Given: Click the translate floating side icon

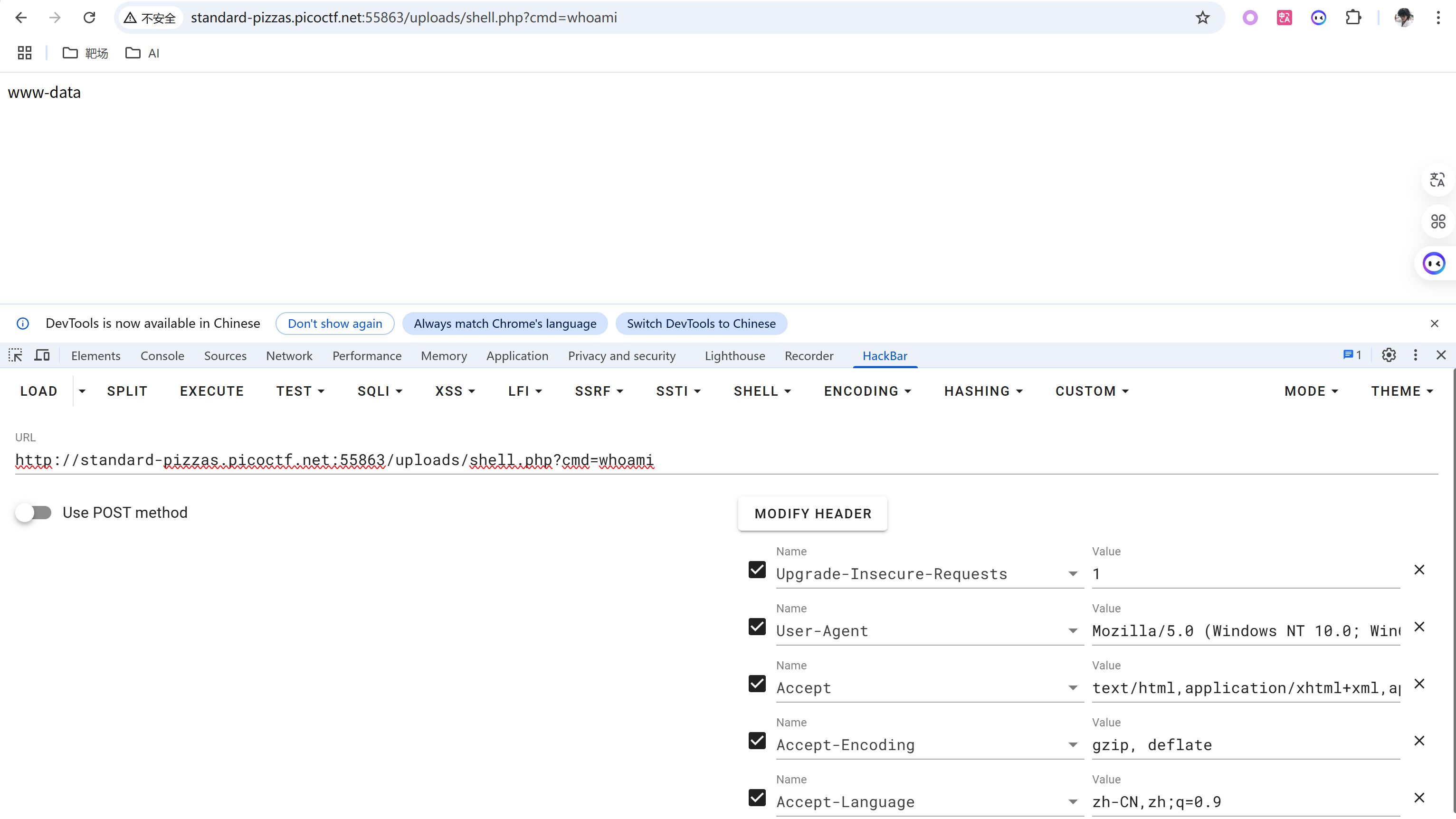Looking at the screenshot, I should point(1437,181).
